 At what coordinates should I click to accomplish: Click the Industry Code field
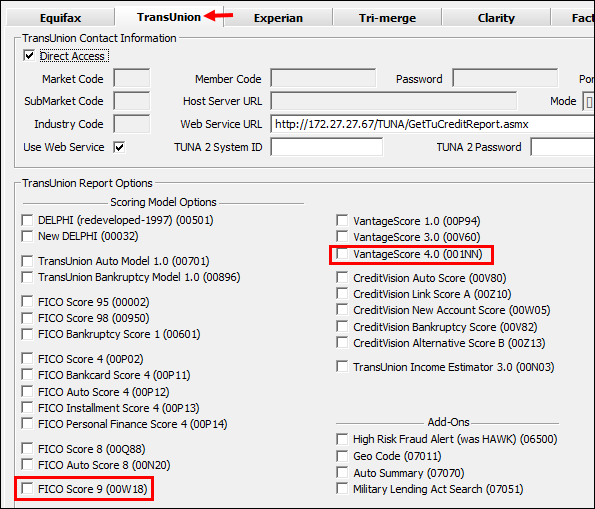click(132, 124)
